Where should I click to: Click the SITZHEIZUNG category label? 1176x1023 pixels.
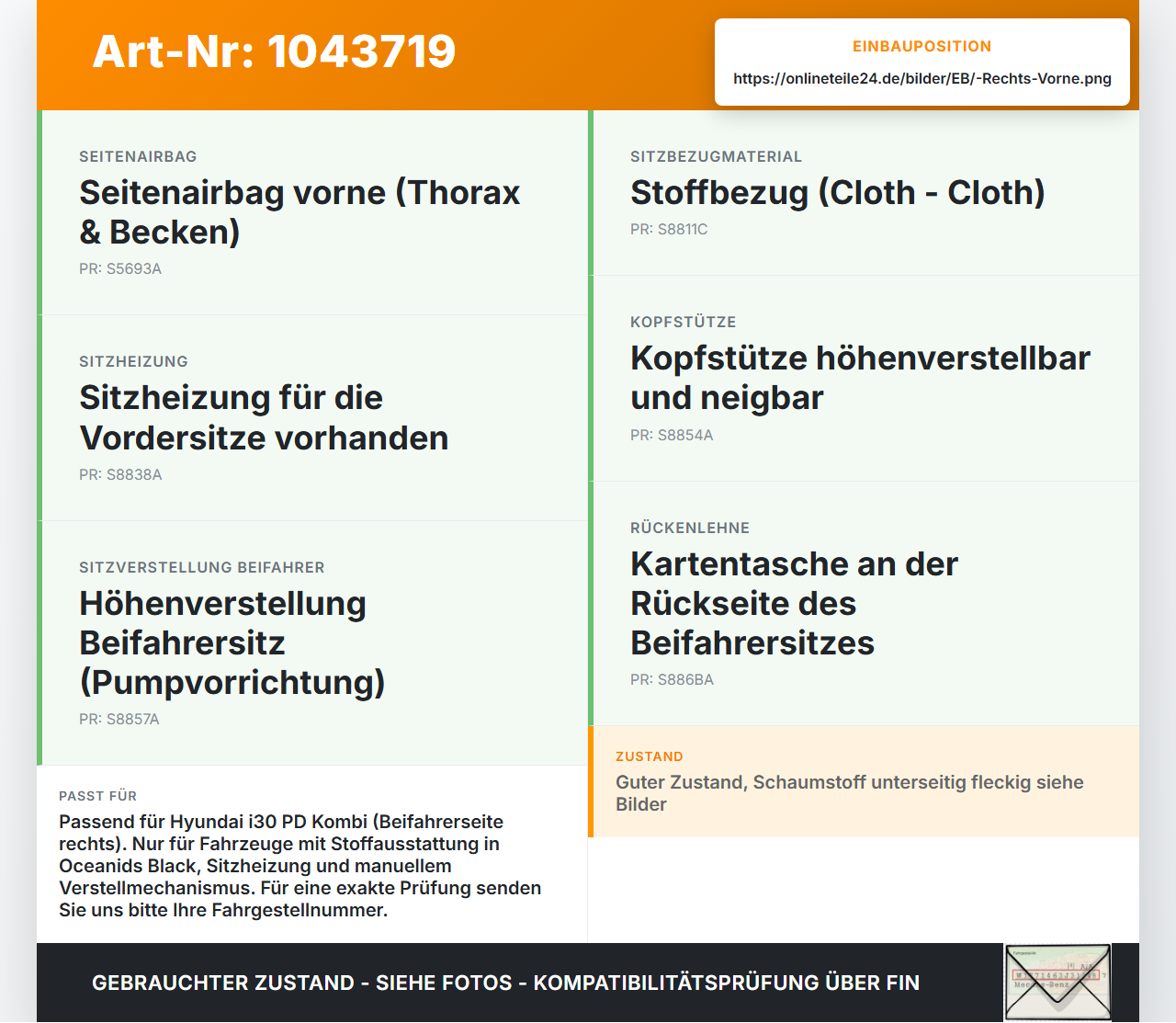coord(133,361)
